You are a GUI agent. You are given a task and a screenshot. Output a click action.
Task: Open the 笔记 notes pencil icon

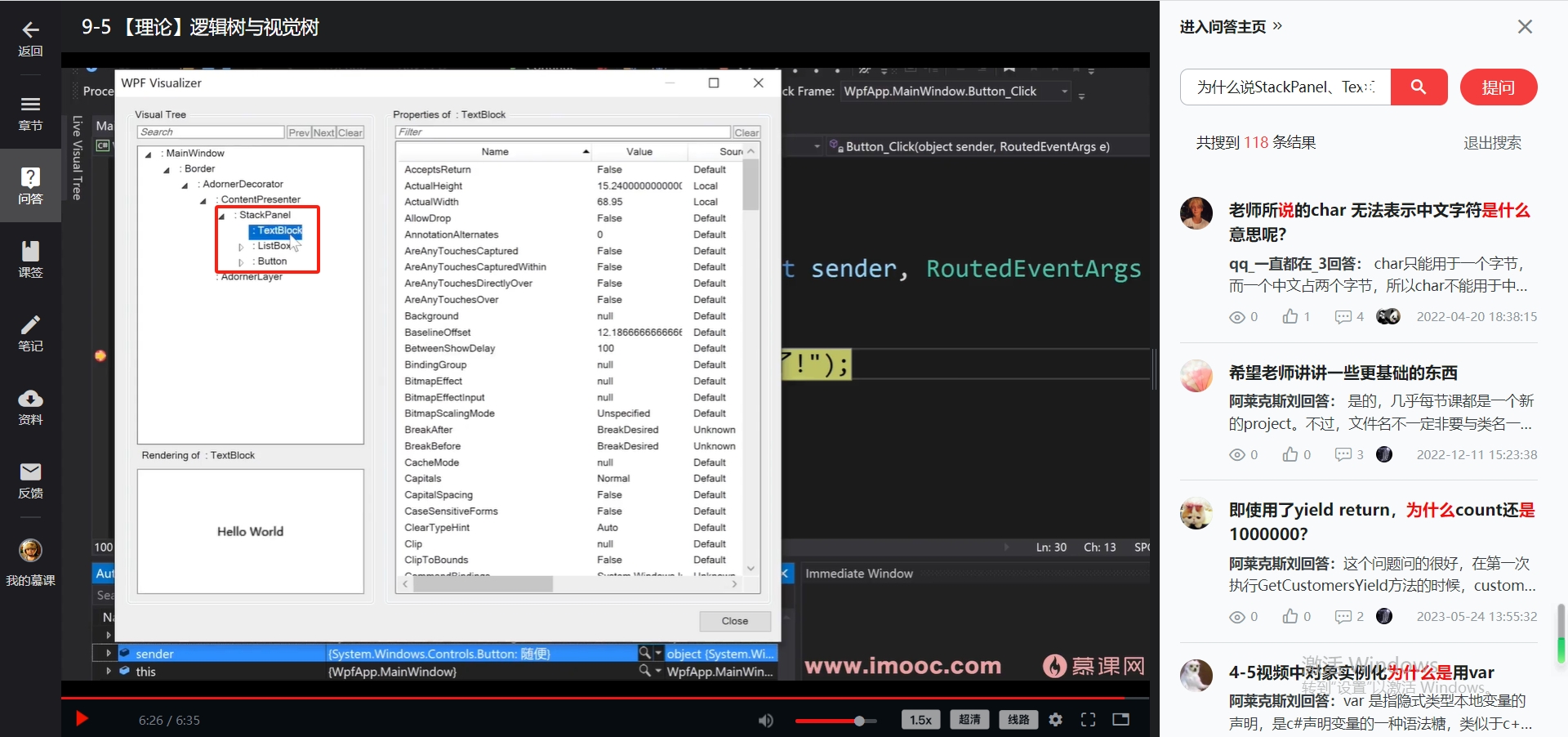click(30, 324)
